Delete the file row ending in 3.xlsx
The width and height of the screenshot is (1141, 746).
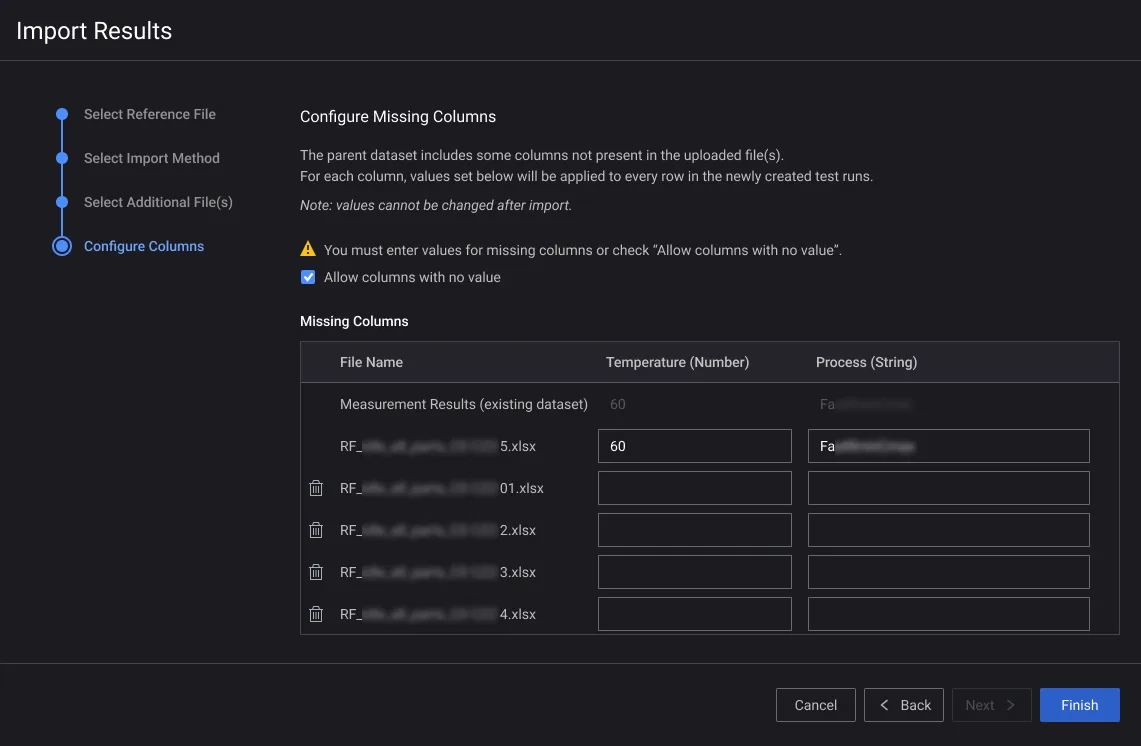(x=316, y=572)
